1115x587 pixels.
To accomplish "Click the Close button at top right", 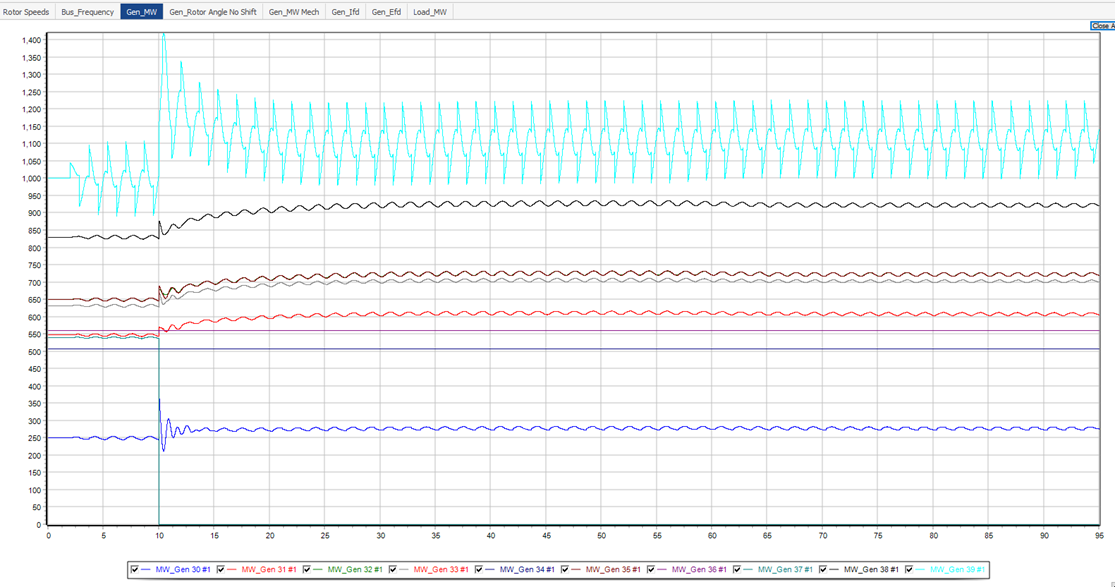I will click(x=1102, y=26).
